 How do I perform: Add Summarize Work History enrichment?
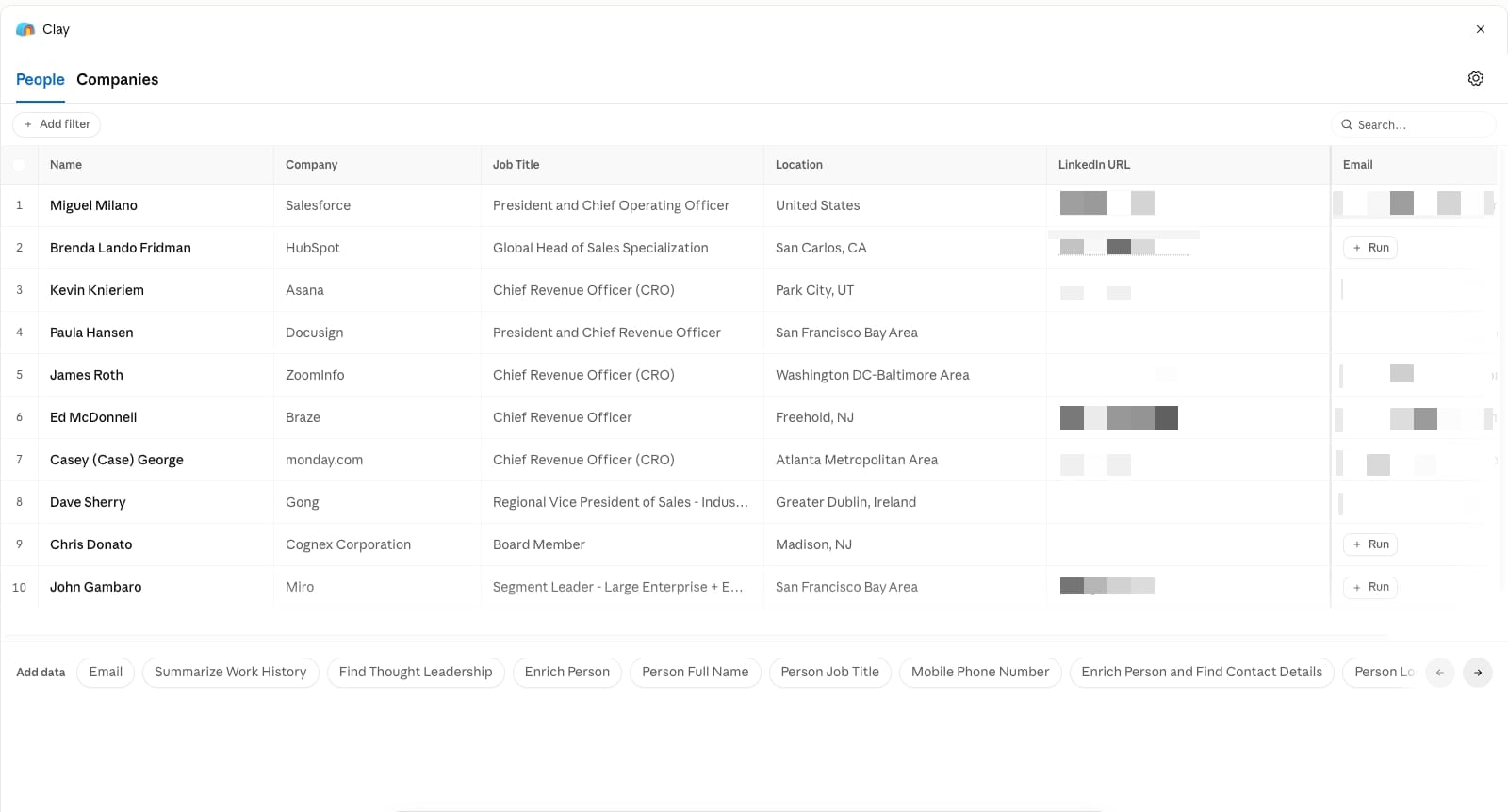[x=231, y=672]
